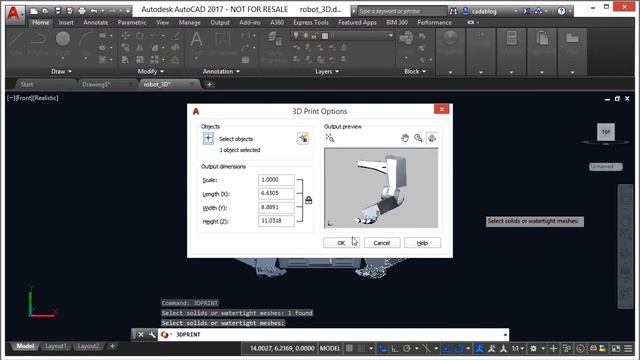Screen dimensions: 640x360
Task: Click OK in 3D Print Options
Action: (341, 243)
